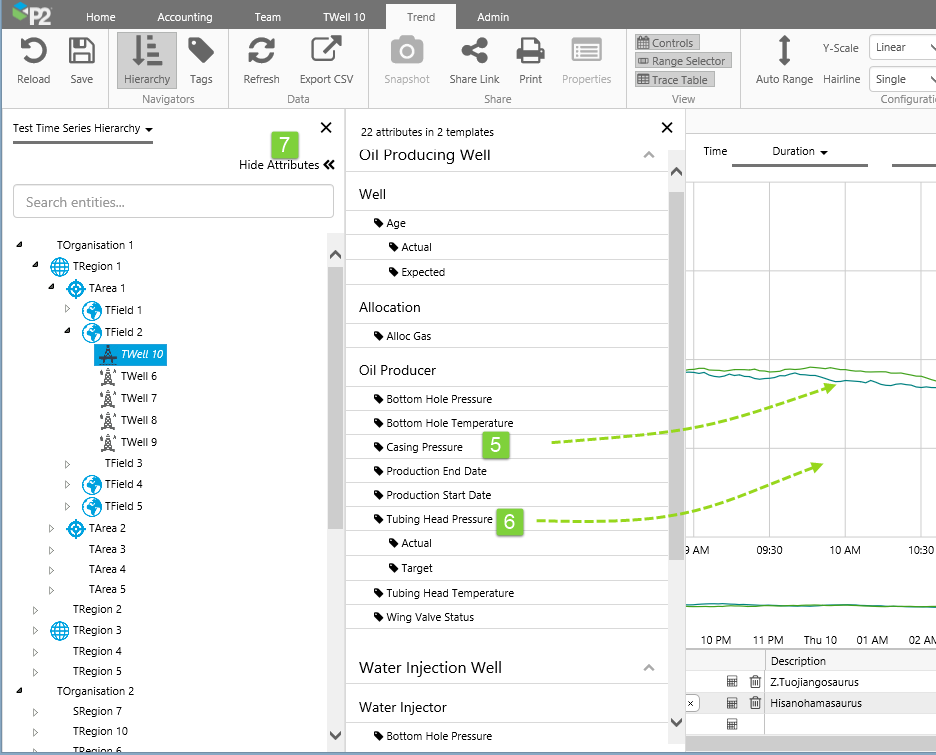The width and height of the screenshot is (936, 755).
Task: Export data with Export CSV icon
Action: coord(325,52)
